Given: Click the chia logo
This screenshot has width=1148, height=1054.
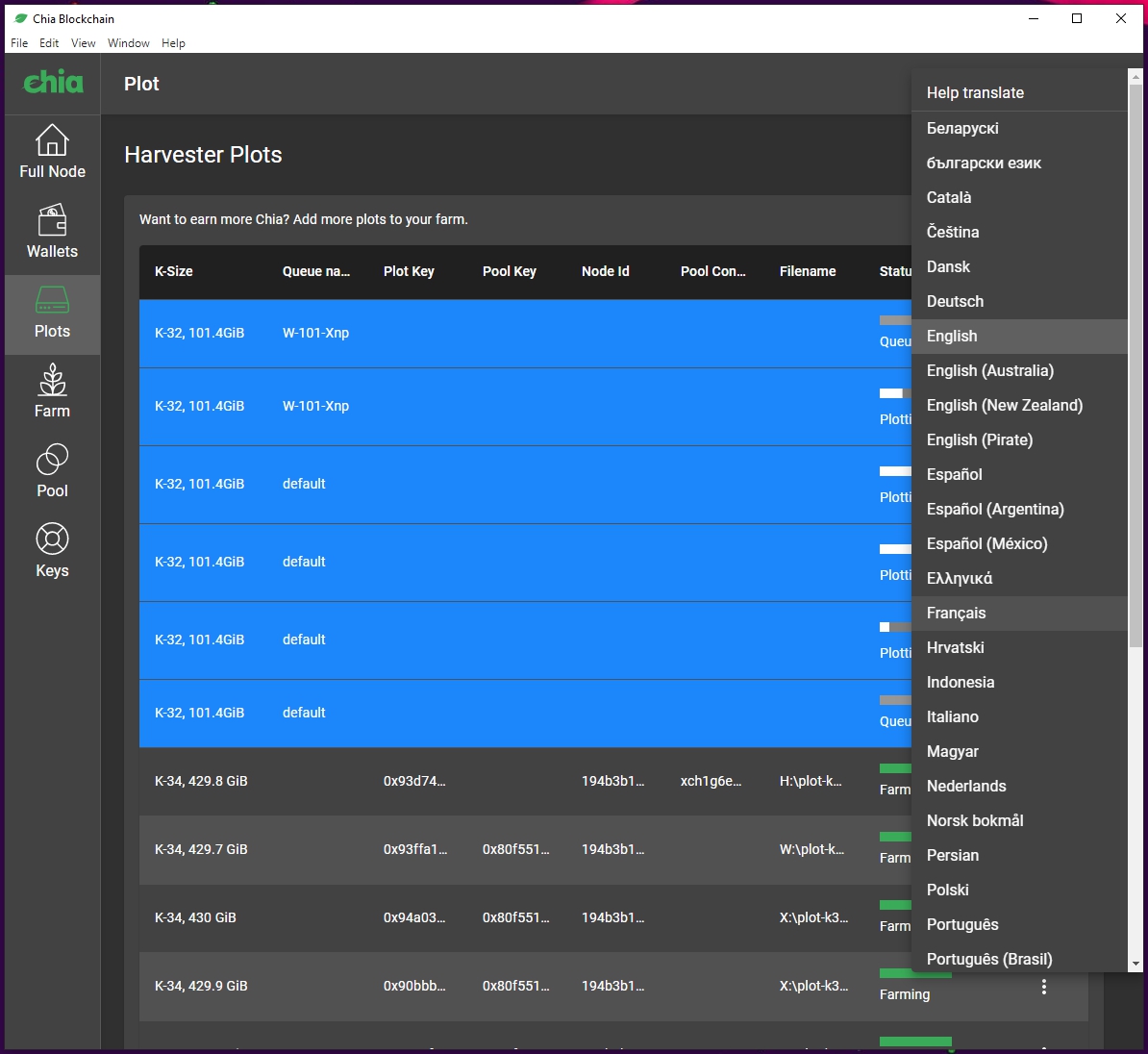Looking at the screenshot, I should pos(53,82).
